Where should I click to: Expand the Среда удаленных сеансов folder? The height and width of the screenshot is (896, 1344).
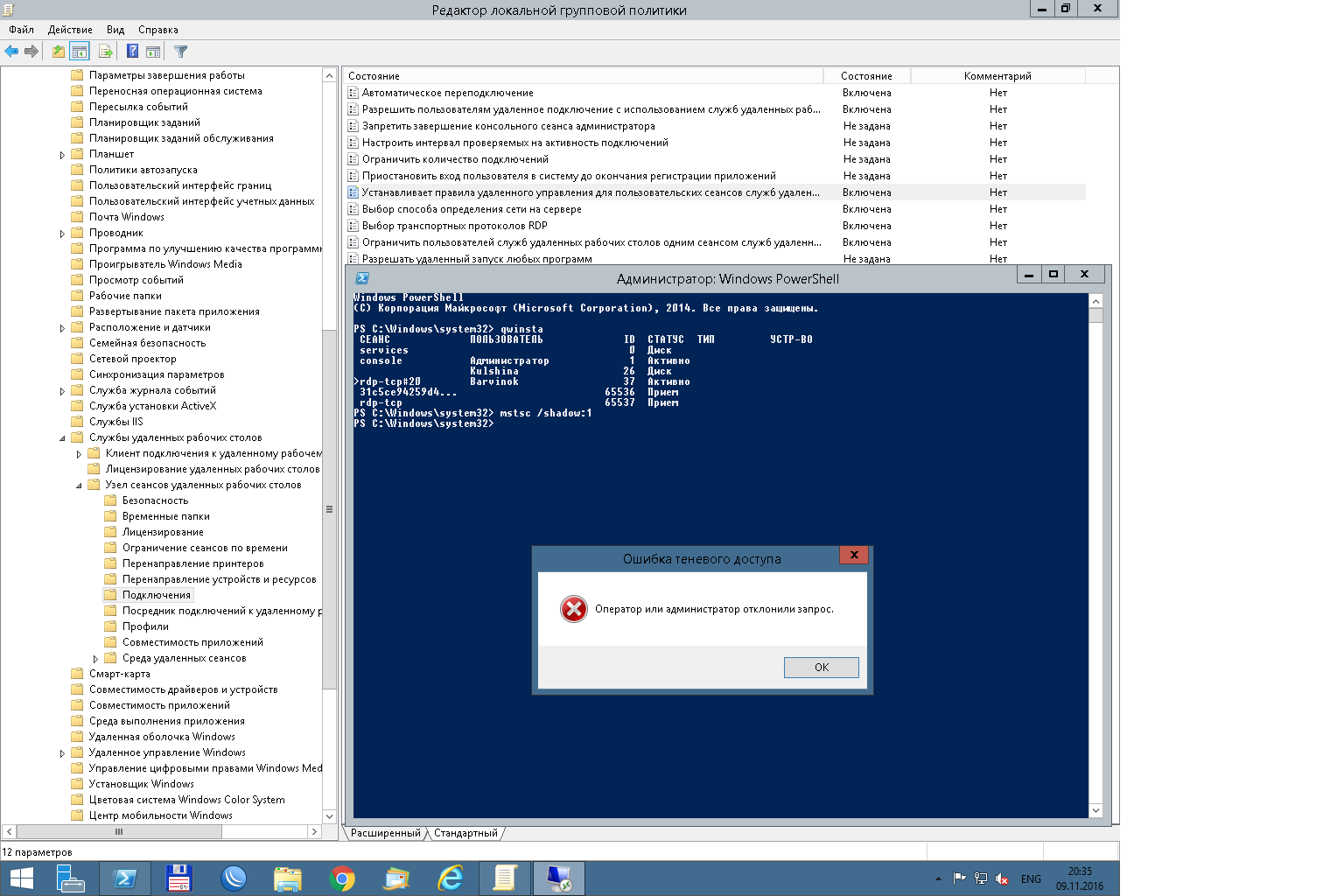click(x=95, y=659)
